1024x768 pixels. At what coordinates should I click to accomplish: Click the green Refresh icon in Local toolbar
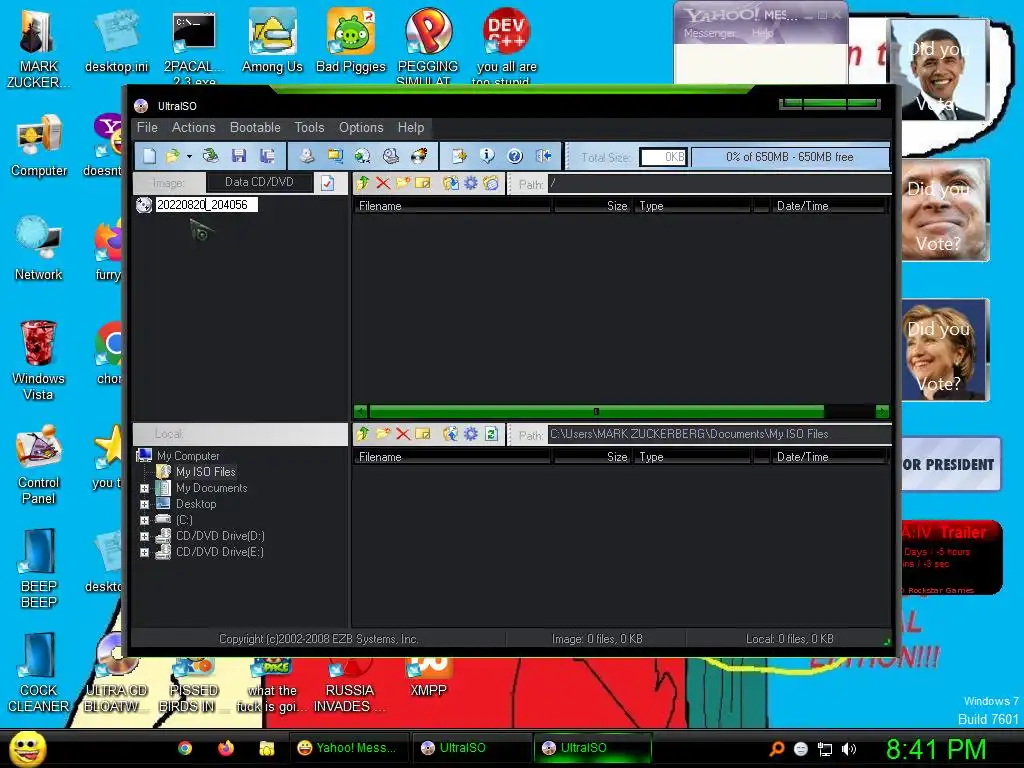491,434
